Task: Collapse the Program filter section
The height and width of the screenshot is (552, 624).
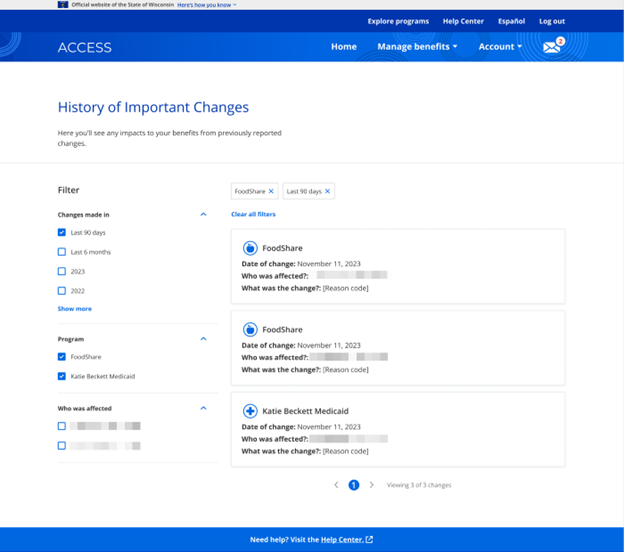Action: click(x=203, y=339)
